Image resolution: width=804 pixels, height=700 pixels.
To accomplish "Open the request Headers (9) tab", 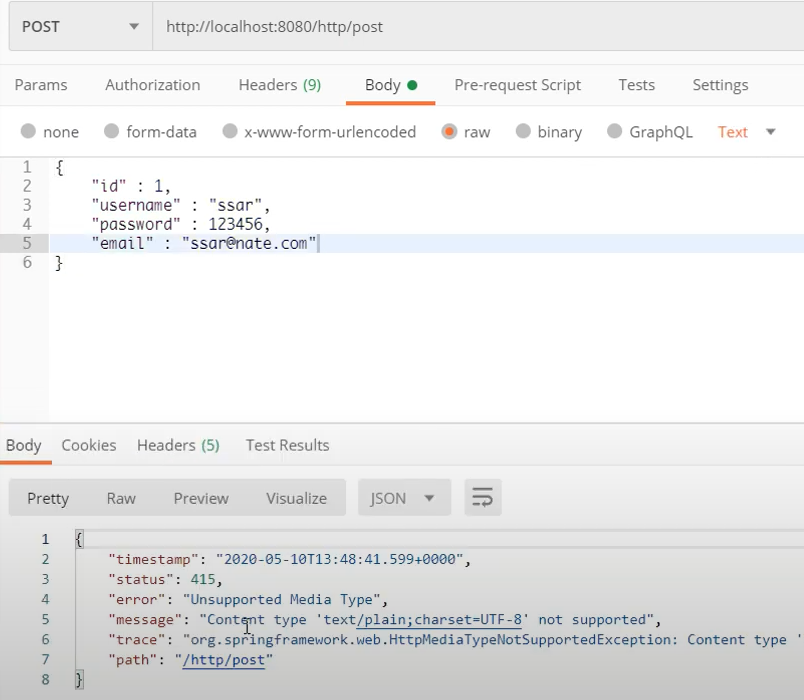I will [x=280, y=85].
